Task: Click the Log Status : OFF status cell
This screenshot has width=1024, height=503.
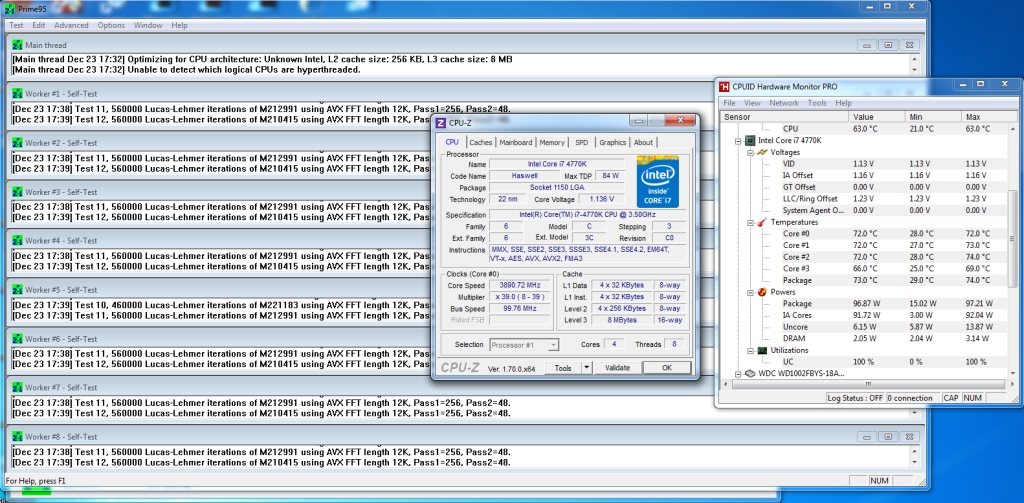Action: (x=855, y=398)
